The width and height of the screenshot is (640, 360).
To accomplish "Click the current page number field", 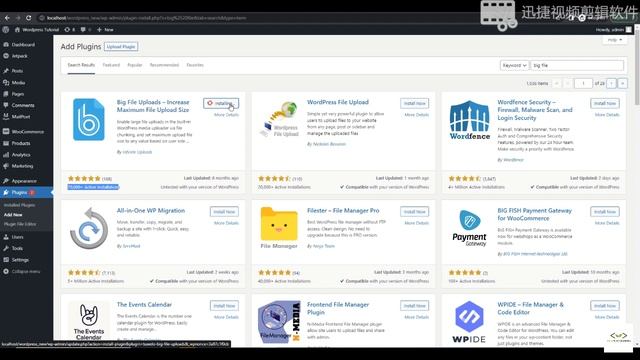I will point(583,83).
